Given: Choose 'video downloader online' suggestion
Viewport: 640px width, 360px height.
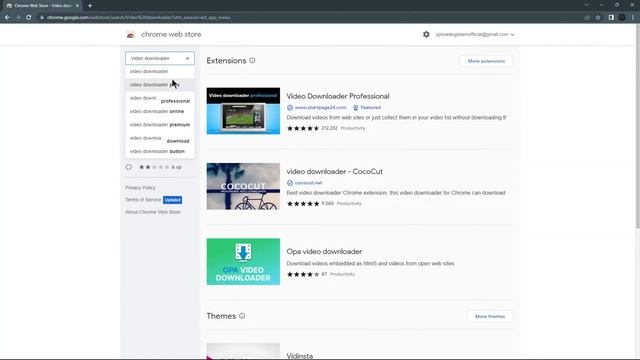Looking at the screenshot, I should click(160, 111).
